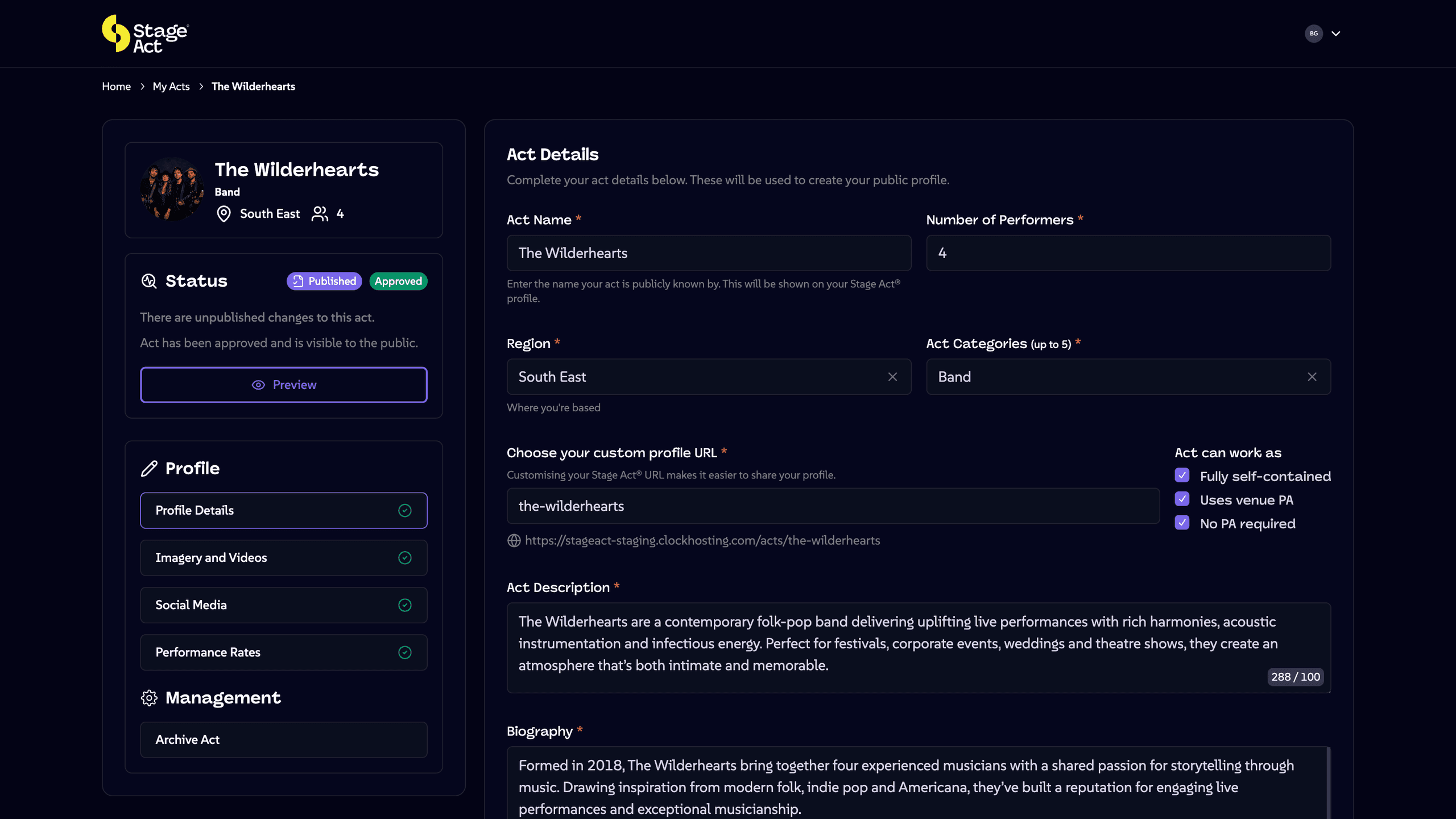The image size is (1456, 819).
Task: Uncheck Fully self-contained checkbox
Action: [x=1182, y=475]
